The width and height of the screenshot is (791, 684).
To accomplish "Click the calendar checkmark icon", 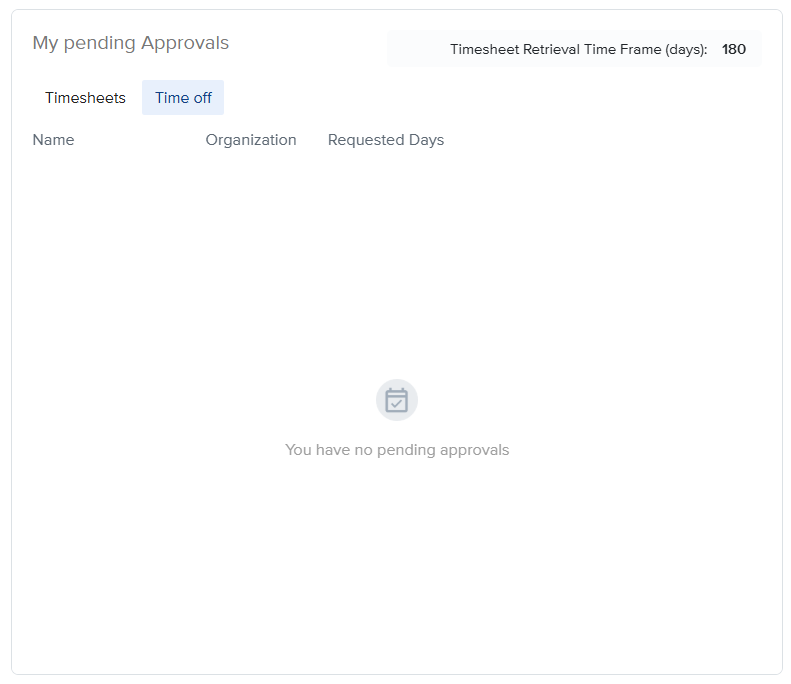I will pos(397,400).
